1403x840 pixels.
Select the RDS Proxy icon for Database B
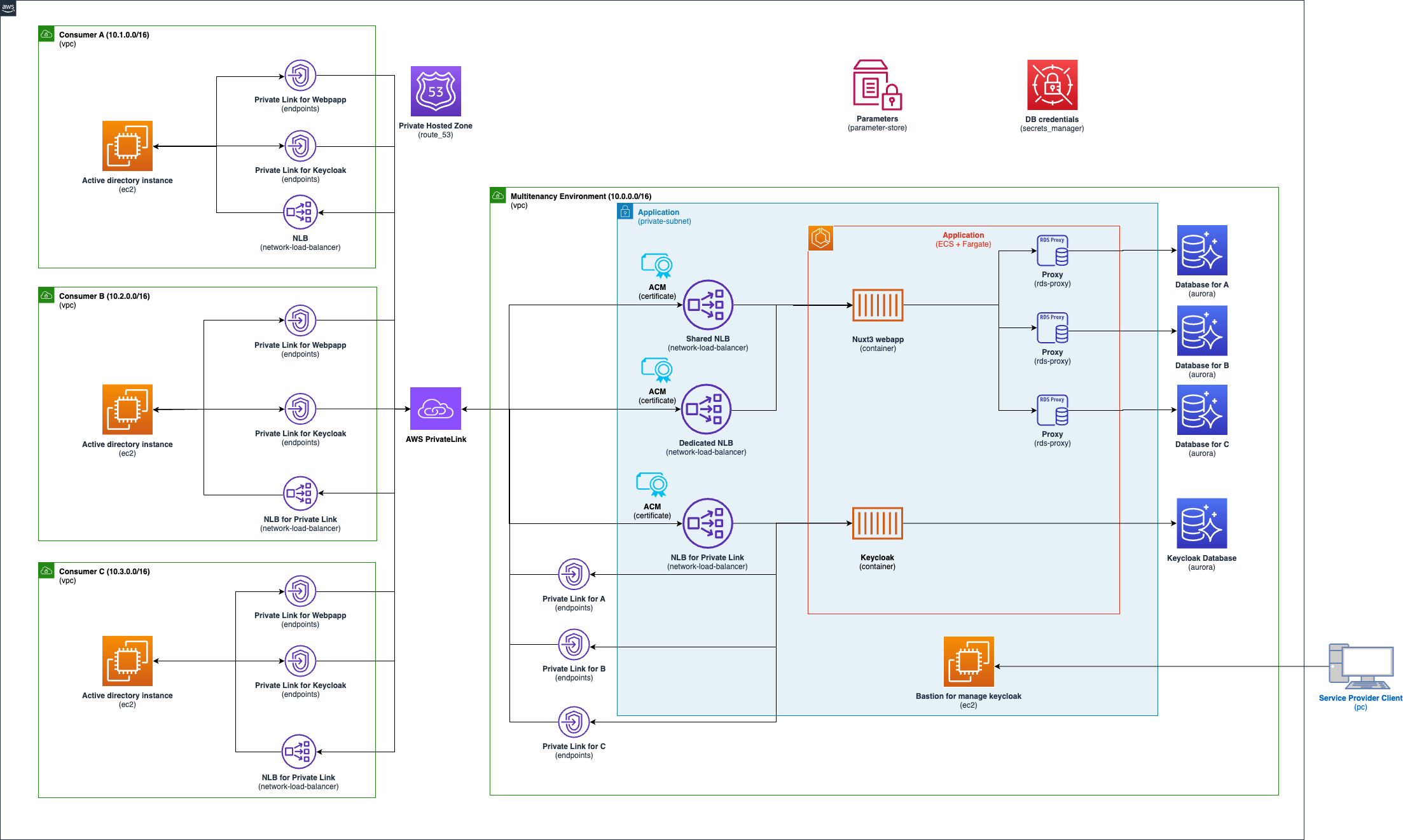[1052, 328]
